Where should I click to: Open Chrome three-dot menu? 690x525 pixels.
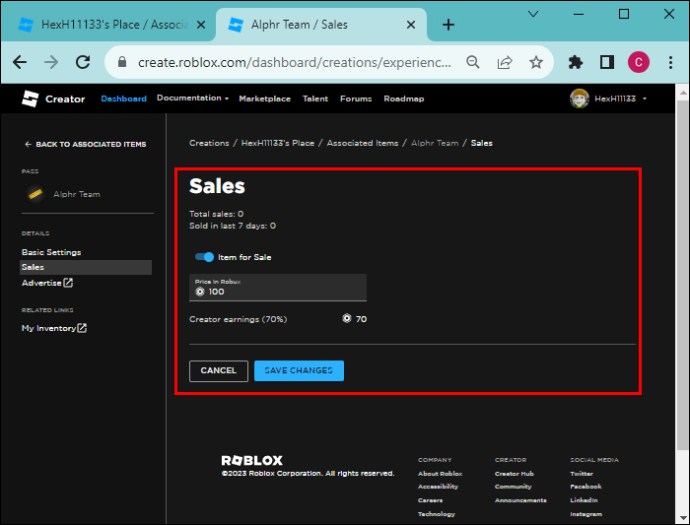pos(670,62)
